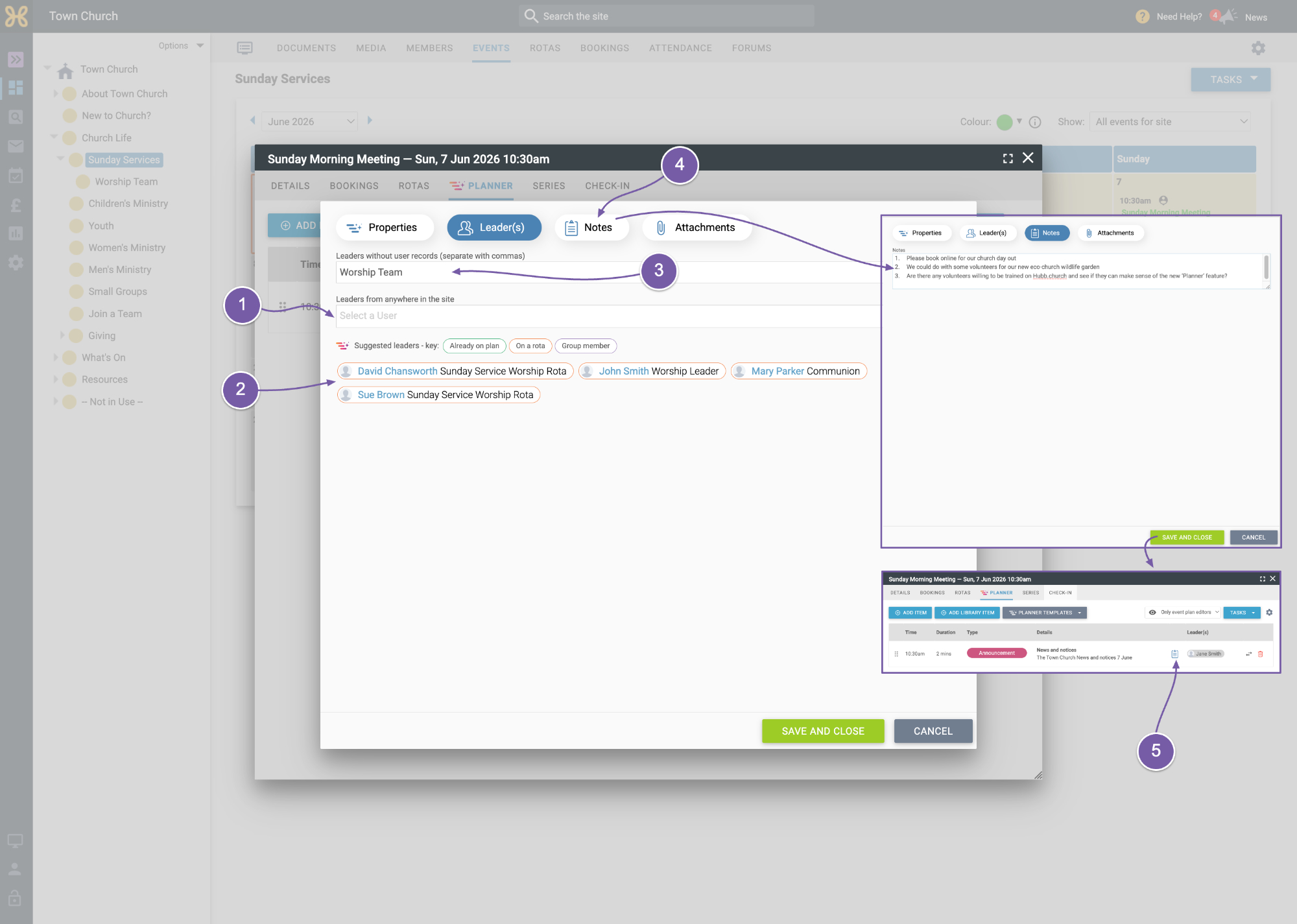
Task: Click the Select a User field
Action: tap(608, 316)
